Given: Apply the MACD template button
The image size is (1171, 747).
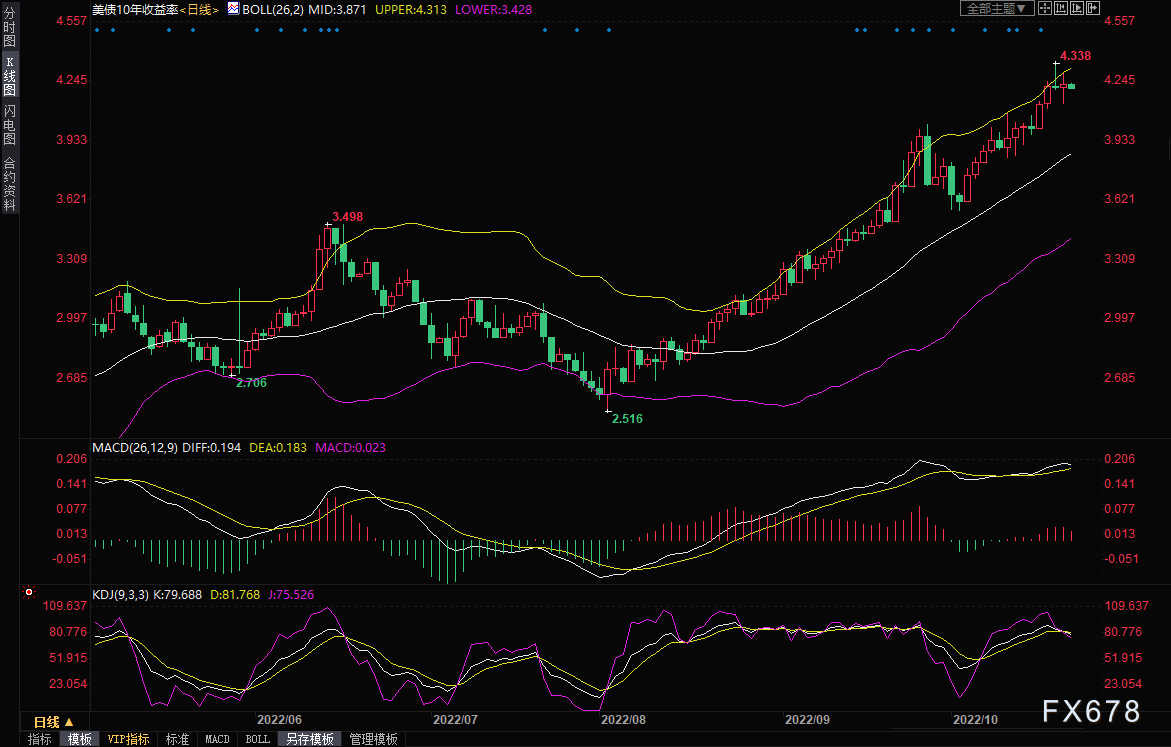Looking at the screenshot, I should point(217,739).
